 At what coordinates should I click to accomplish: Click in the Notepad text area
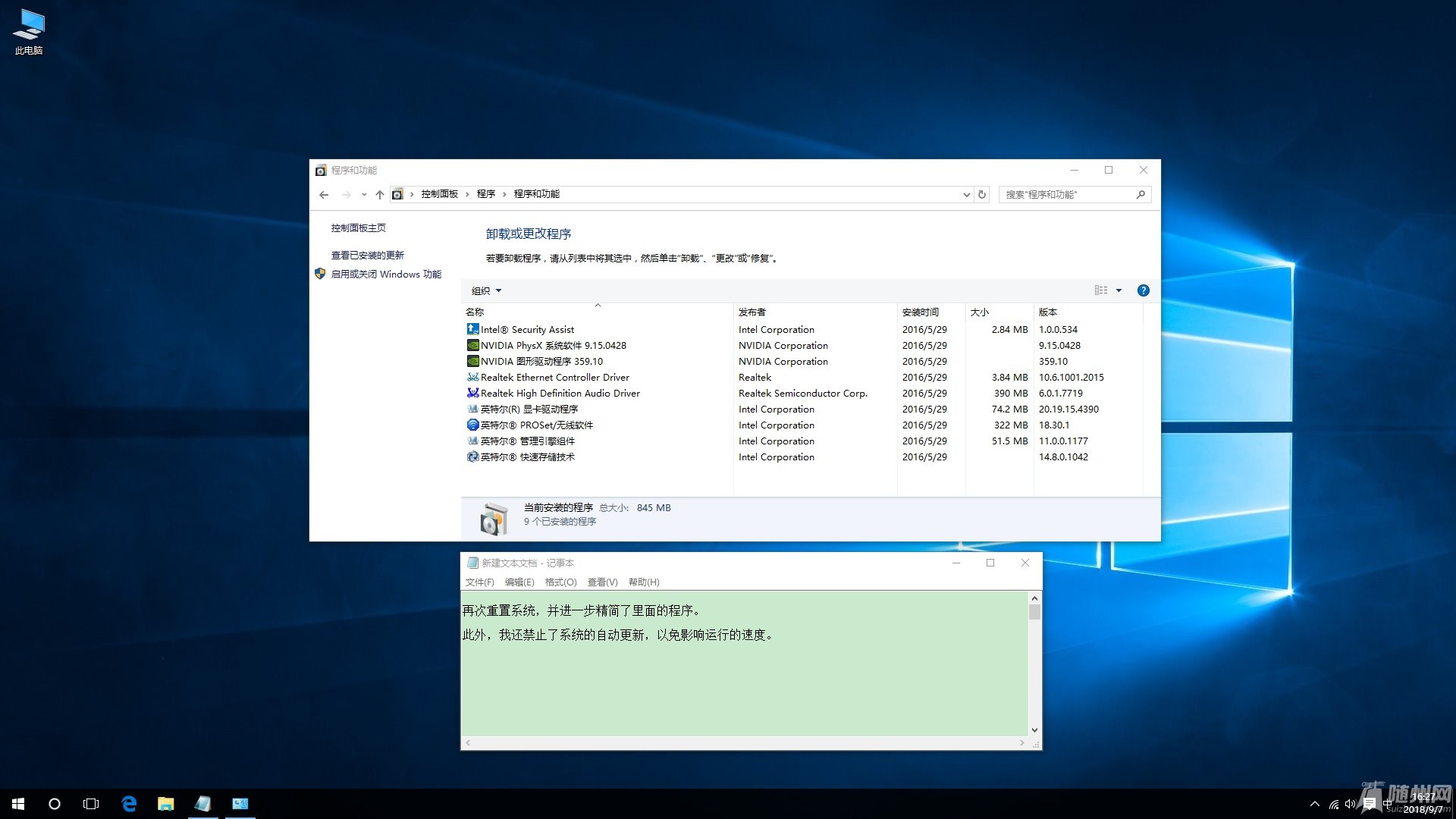pos(745,664)
